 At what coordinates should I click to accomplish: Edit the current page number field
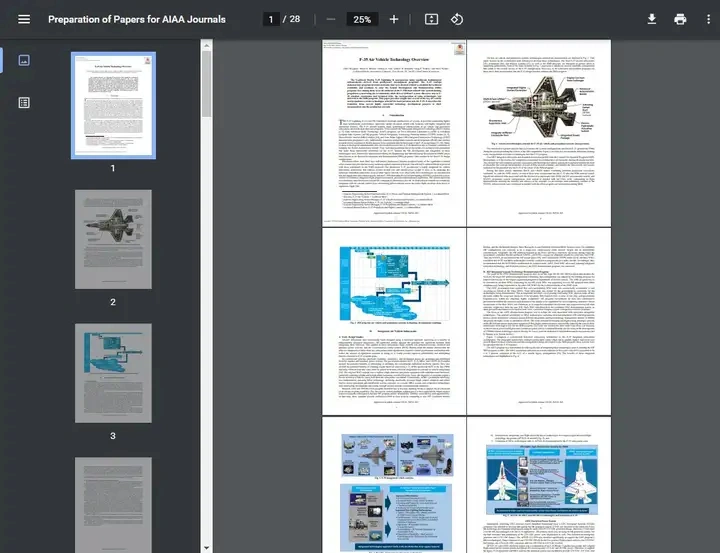[271, 19]
